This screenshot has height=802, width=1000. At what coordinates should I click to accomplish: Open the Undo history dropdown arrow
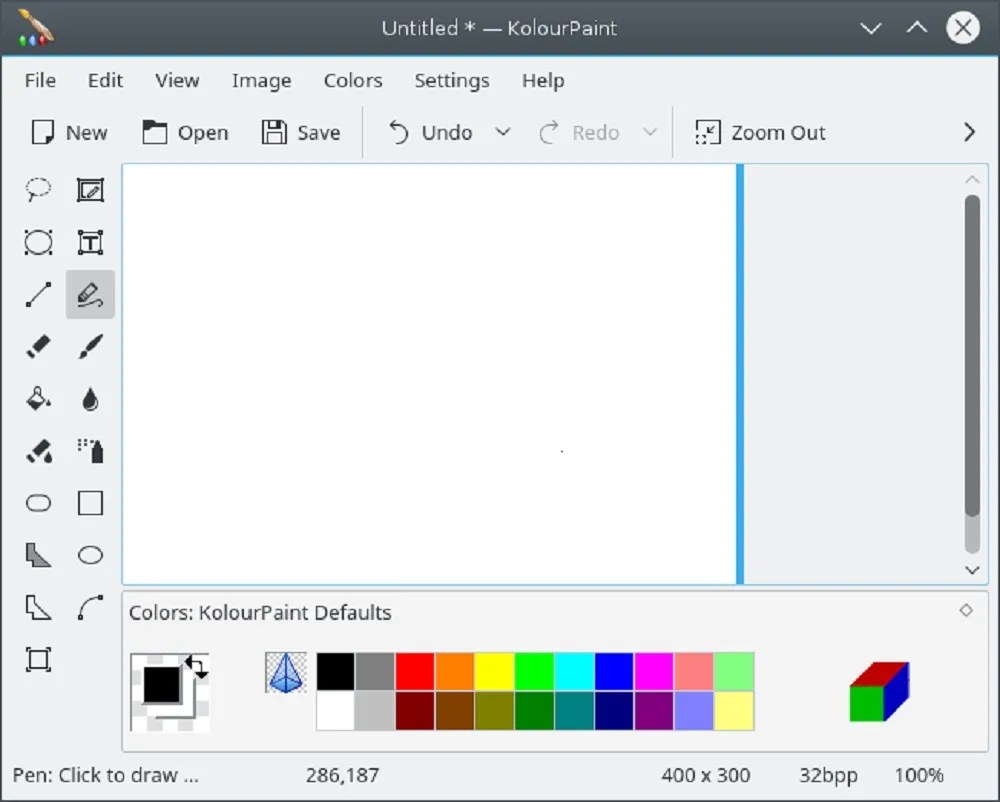503,133
